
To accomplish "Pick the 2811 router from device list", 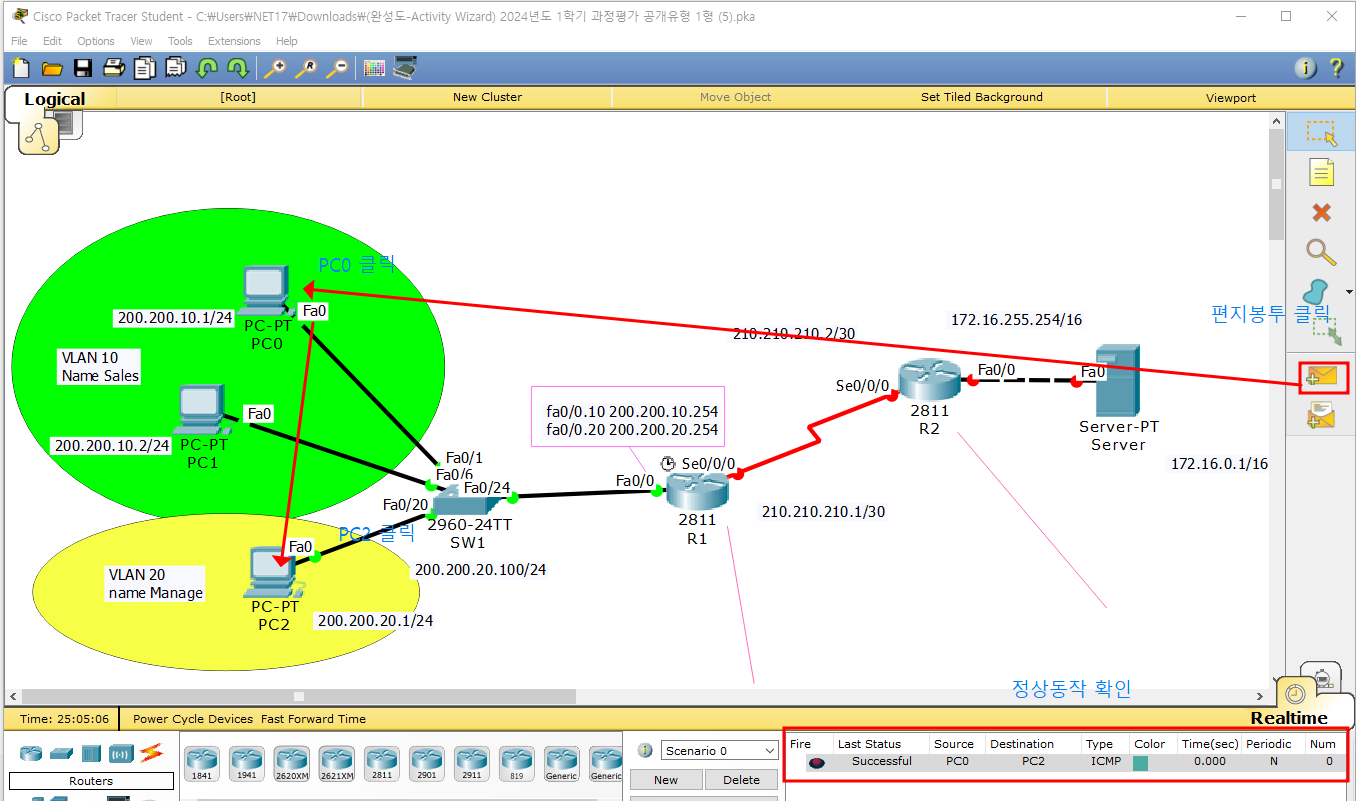I will point(381,765).
